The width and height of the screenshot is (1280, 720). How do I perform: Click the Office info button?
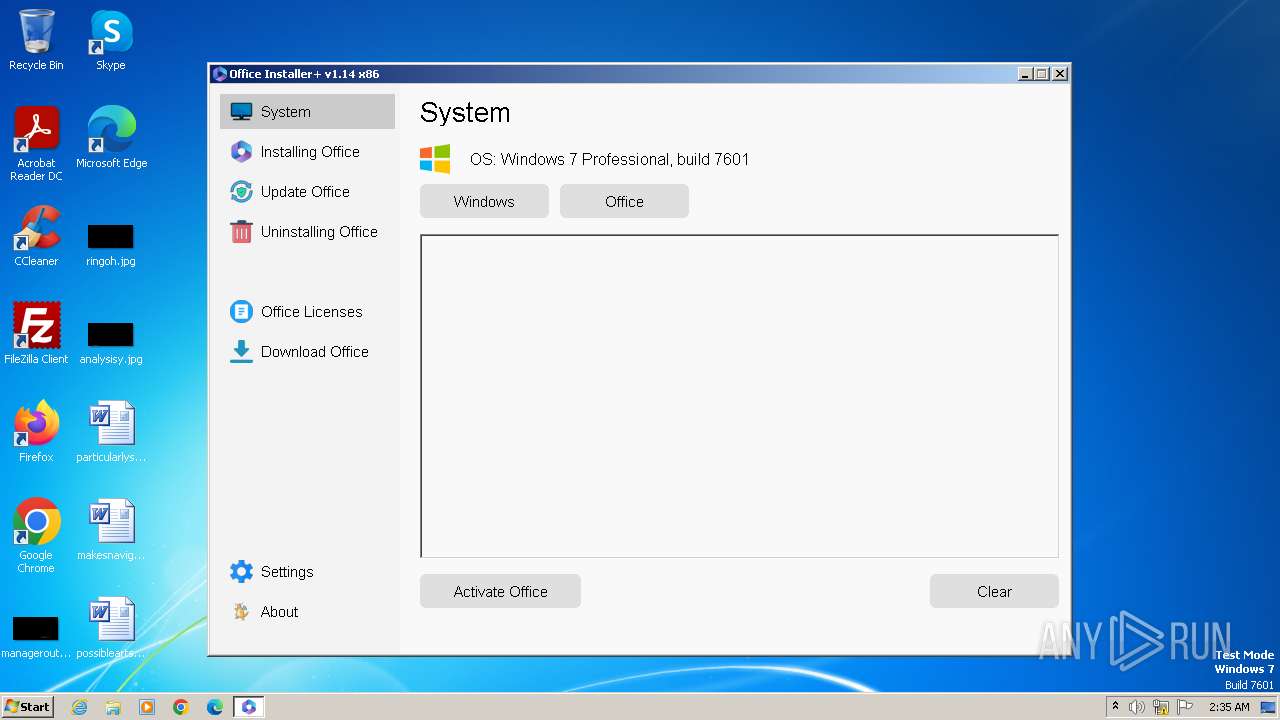click(624, 201)
